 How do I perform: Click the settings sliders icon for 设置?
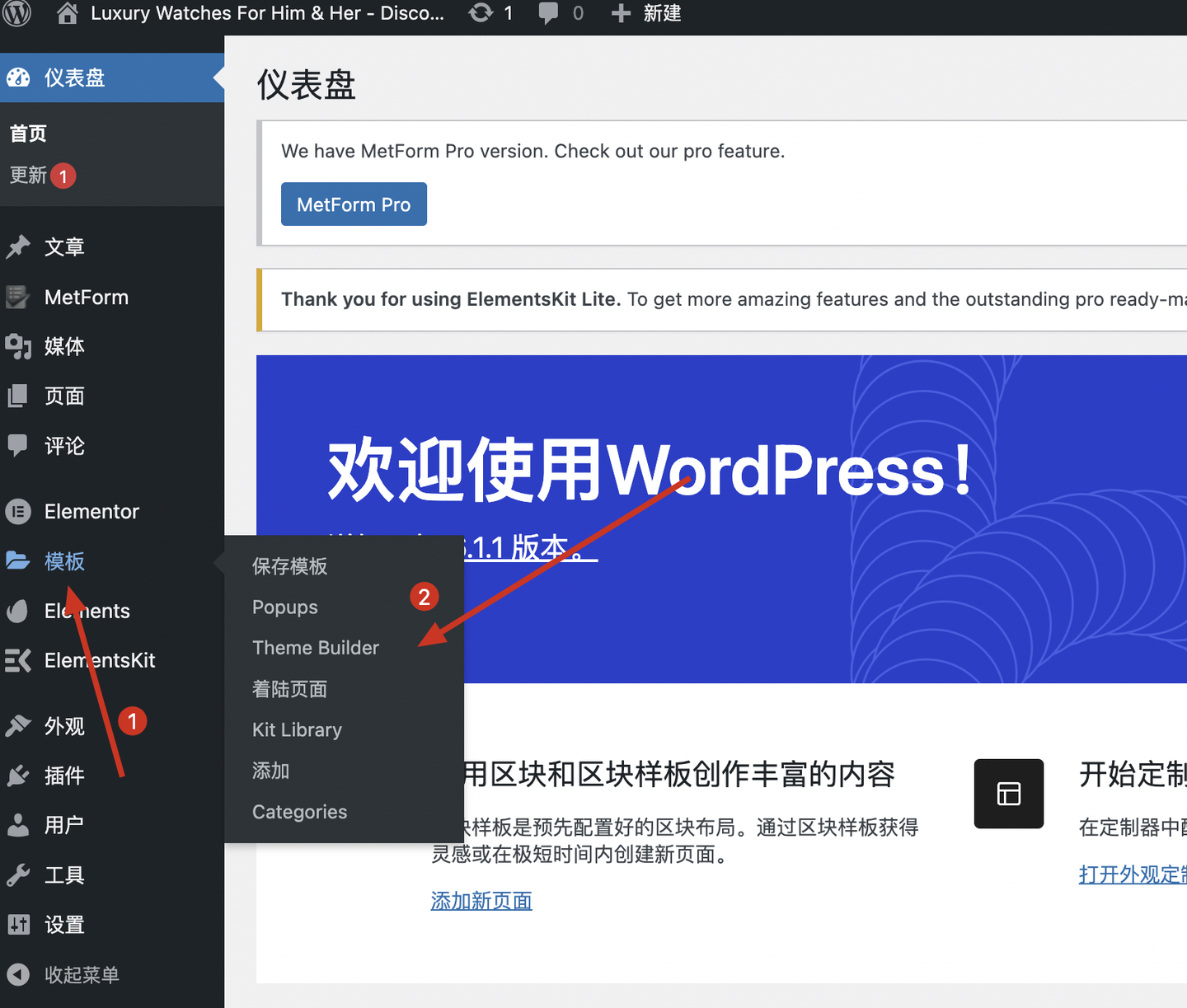18,925
